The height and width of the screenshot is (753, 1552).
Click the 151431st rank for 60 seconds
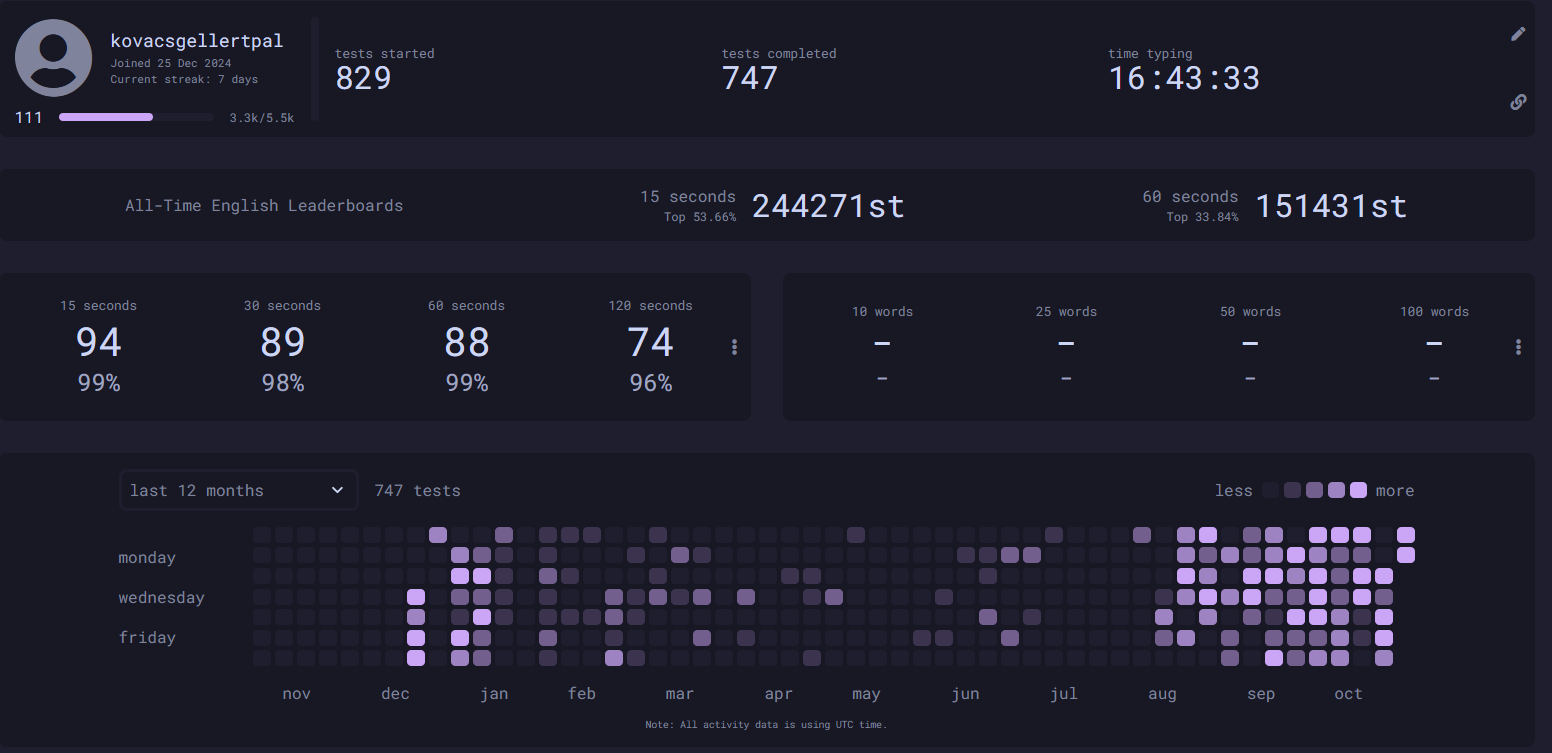[x=1330, y=206]
